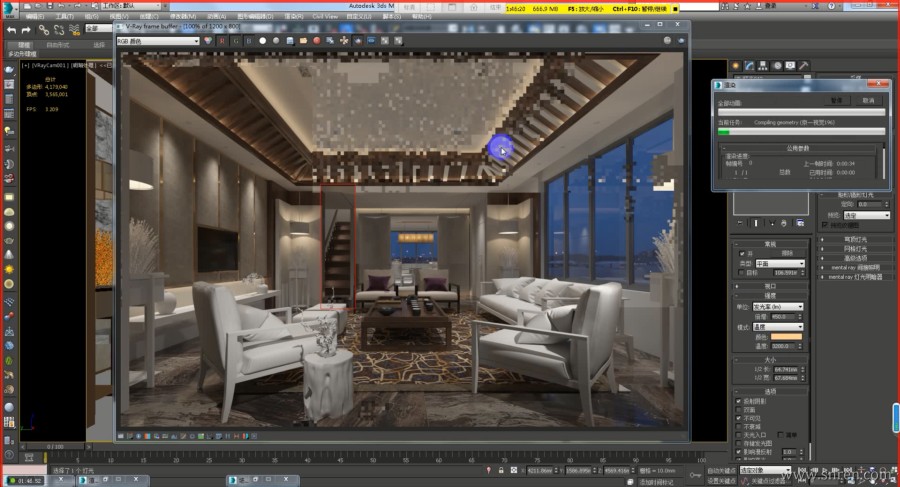
Task: Collapse the 大小 (Size) rollout
Action: tap(770, 360)
